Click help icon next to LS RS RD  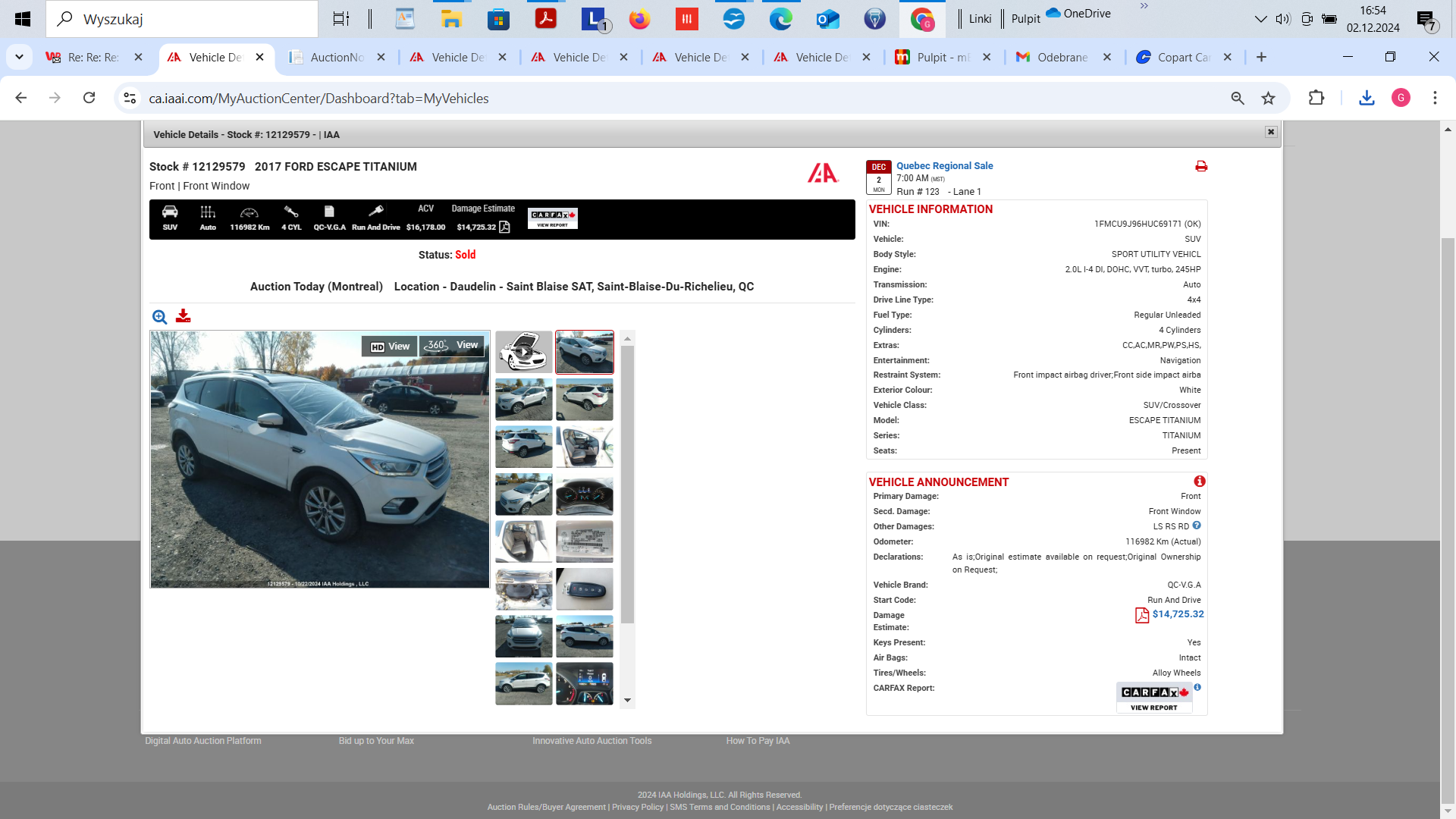tap(1197, 526)
